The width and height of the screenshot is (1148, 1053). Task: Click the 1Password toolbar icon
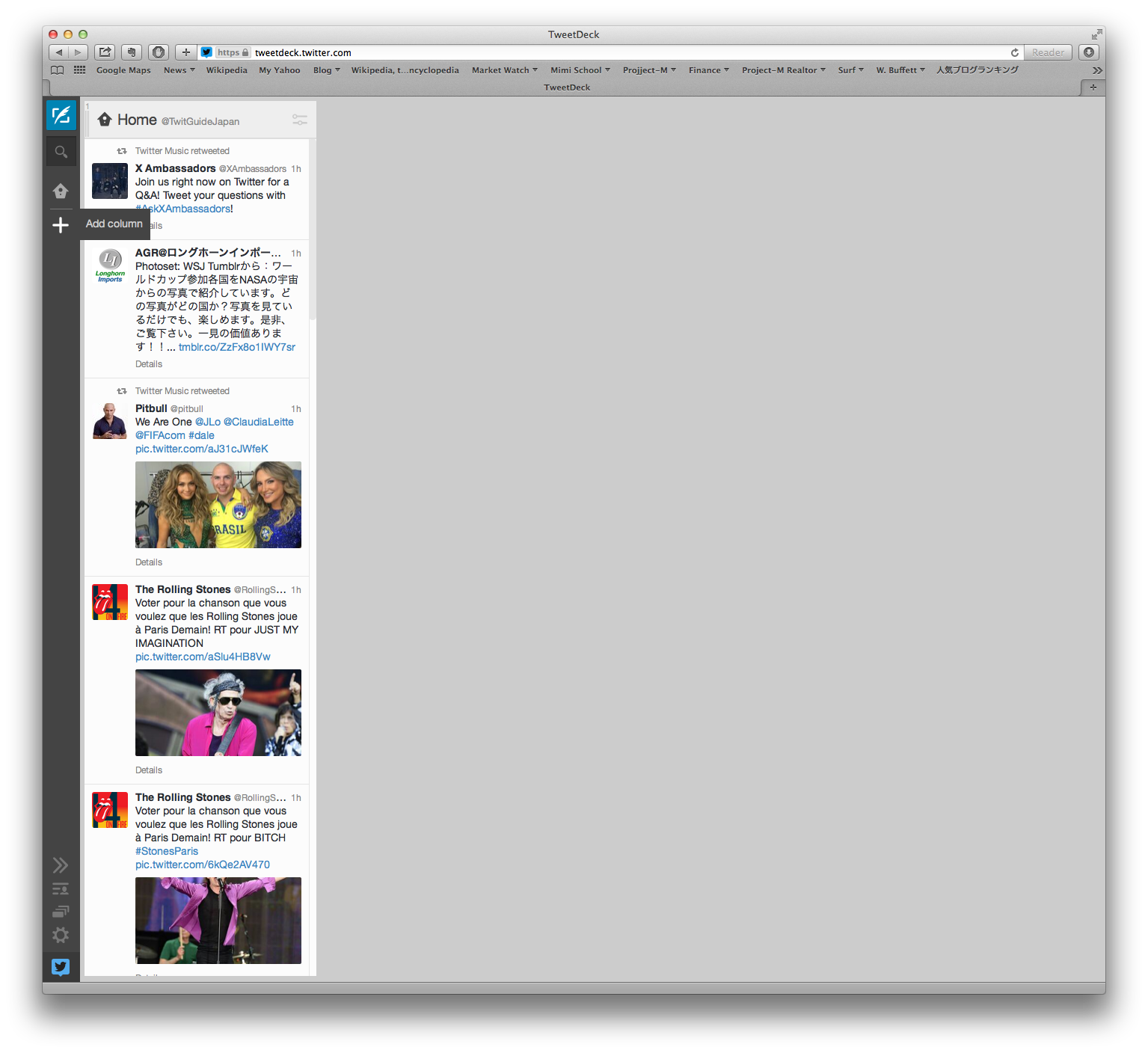tap(159, 52)
